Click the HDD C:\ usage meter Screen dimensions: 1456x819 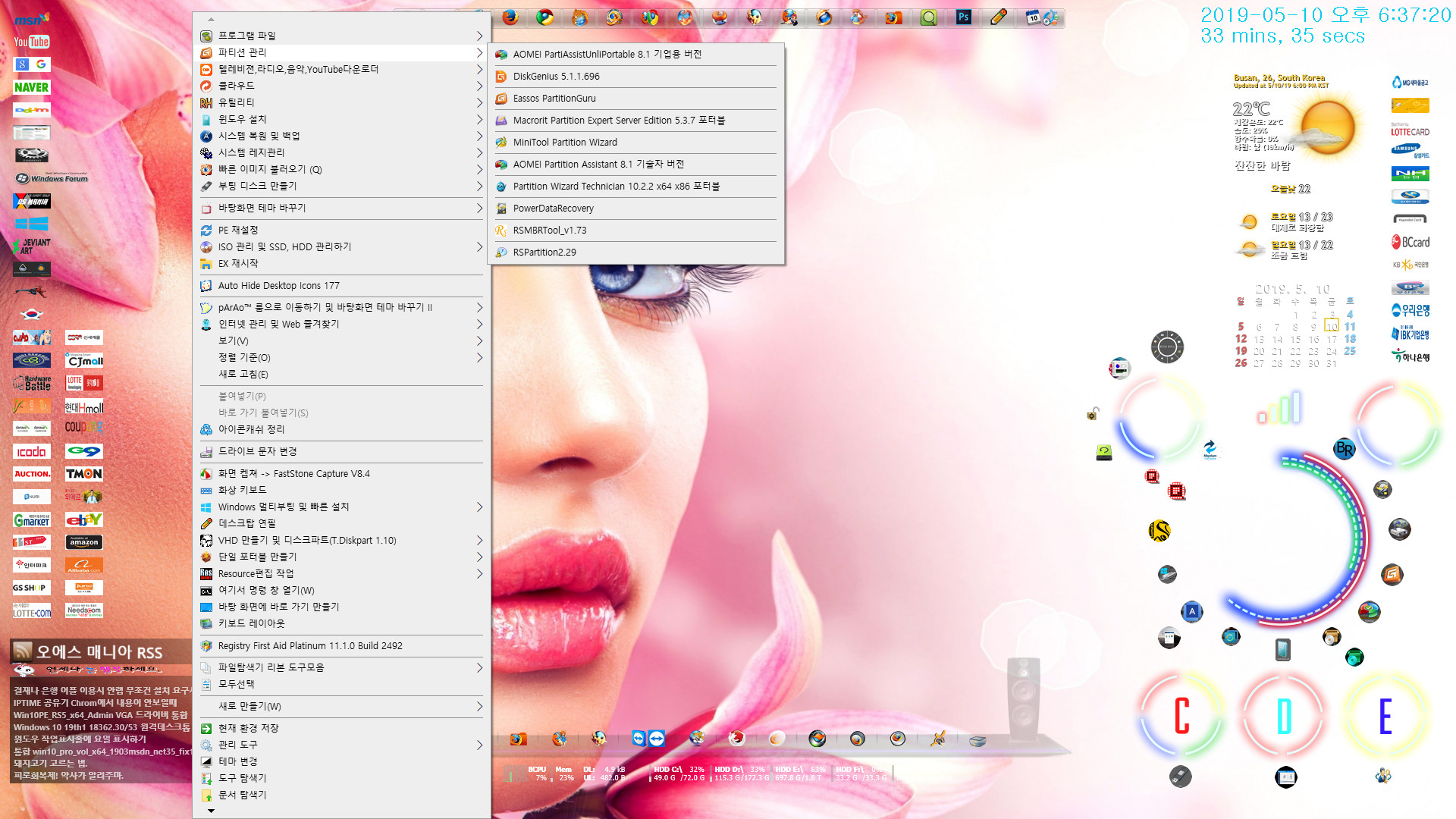679,773
